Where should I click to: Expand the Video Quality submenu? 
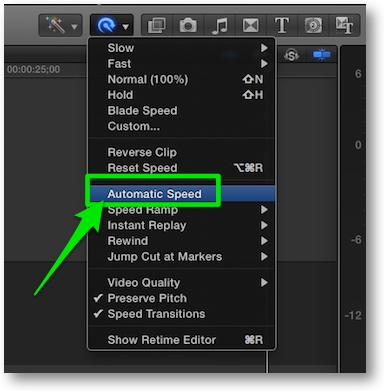(x=182, y=283)
